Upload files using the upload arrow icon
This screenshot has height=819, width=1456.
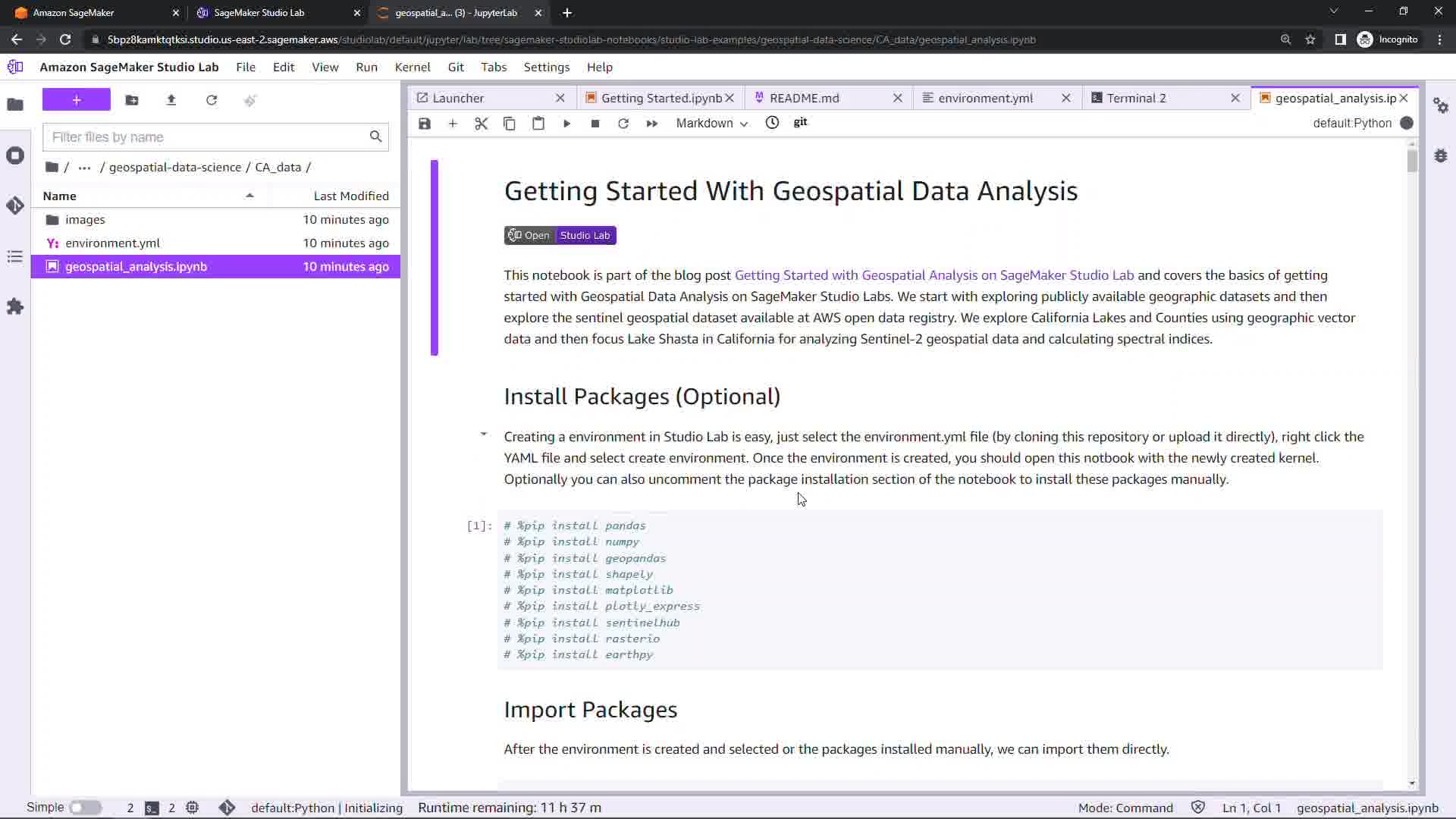[171, 100]
